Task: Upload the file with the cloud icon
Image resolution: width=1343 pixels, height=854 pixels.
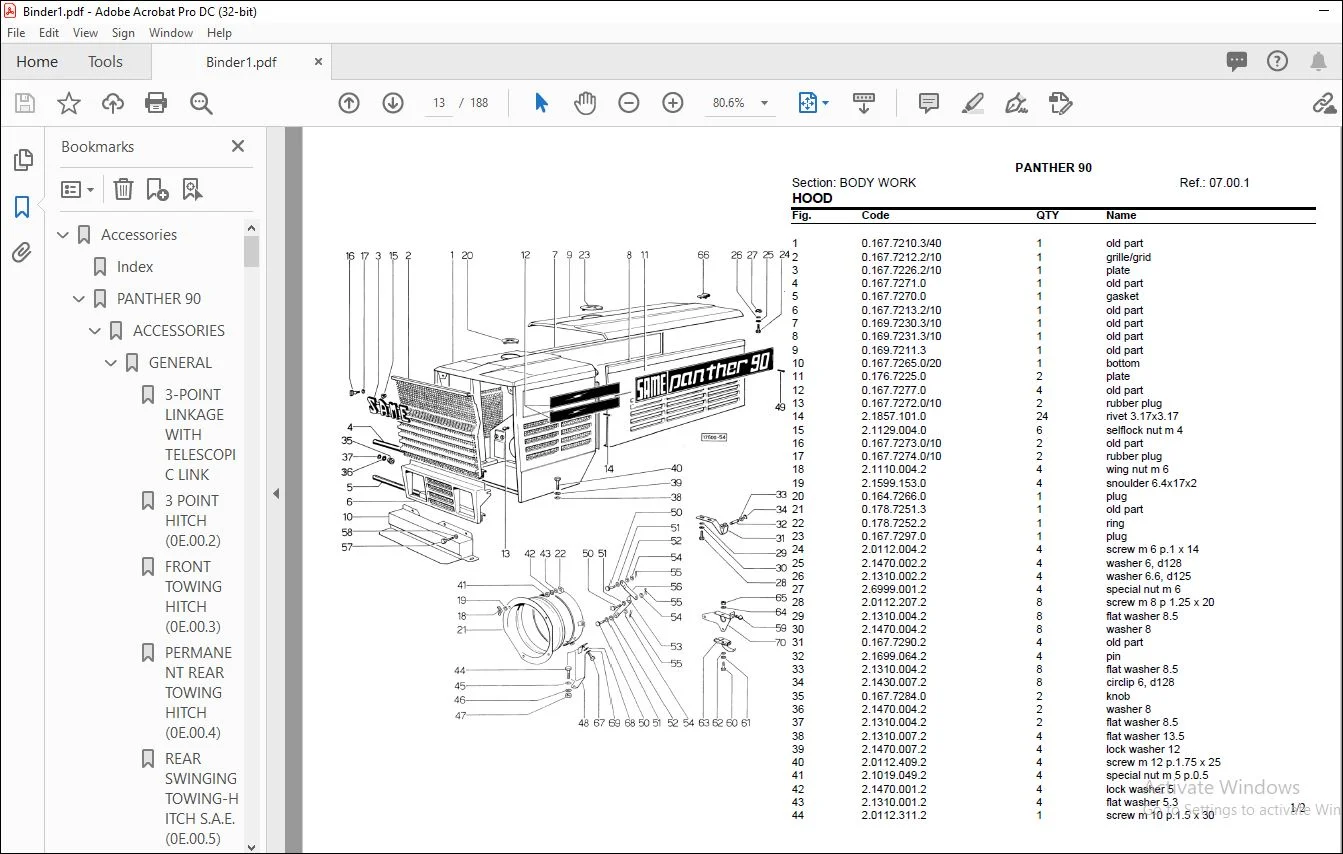Action: 113,103
